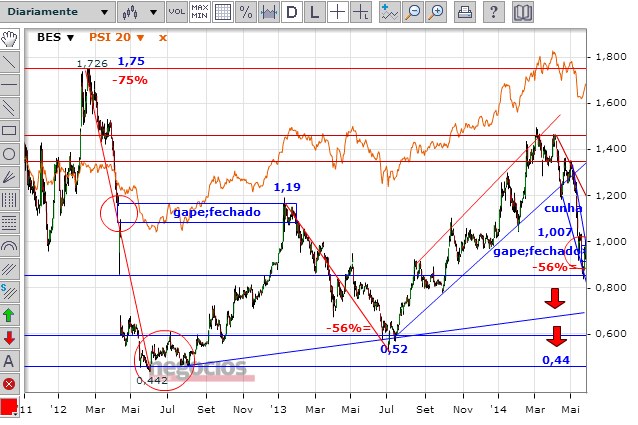The width and height of the screenshot is (638, 425).
Task: Open the manual book icon
Action: pyautogui.click(x=523, y=12)
